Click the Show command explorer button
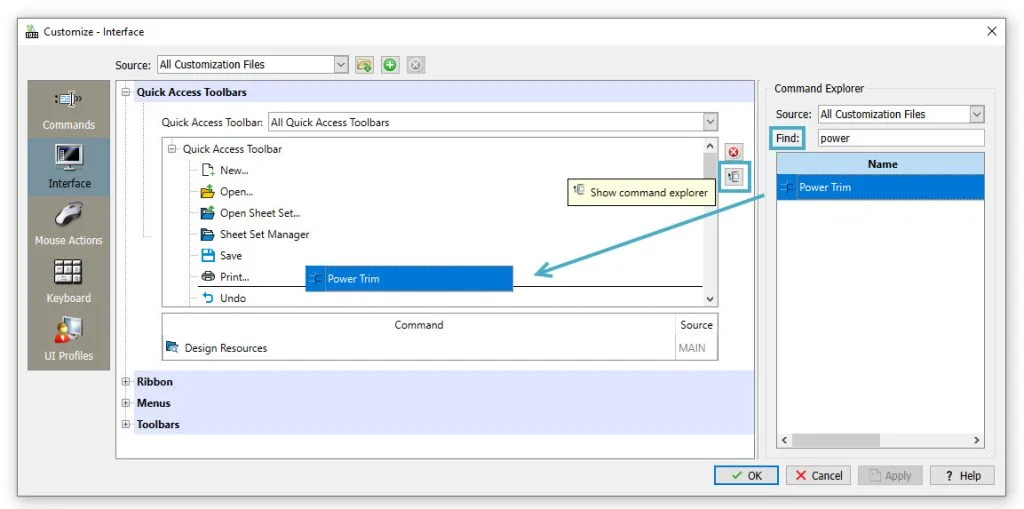 pyautogui.click(x=734, y=177)
